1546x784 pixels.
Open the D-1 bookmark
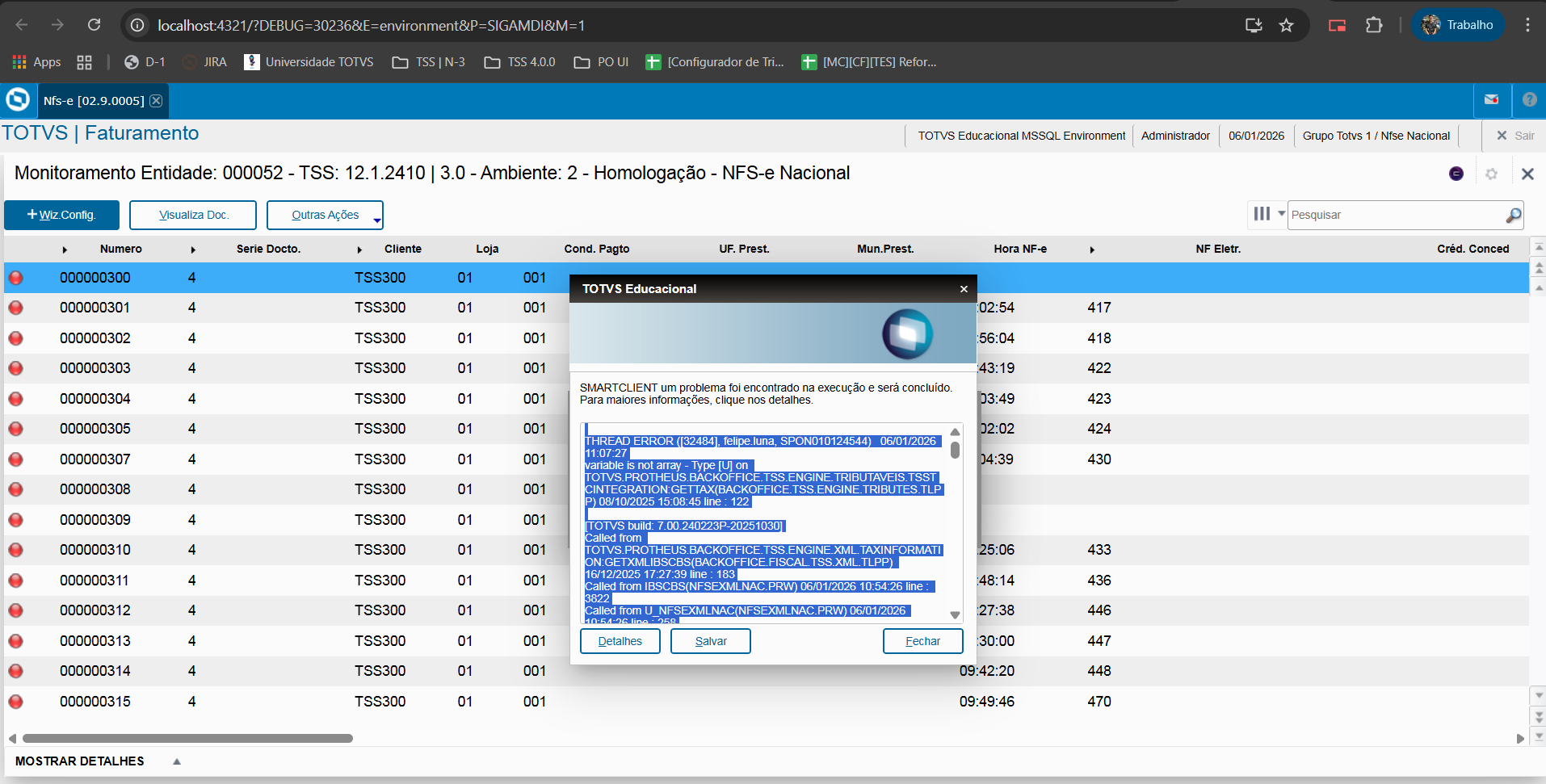[145, 62]
